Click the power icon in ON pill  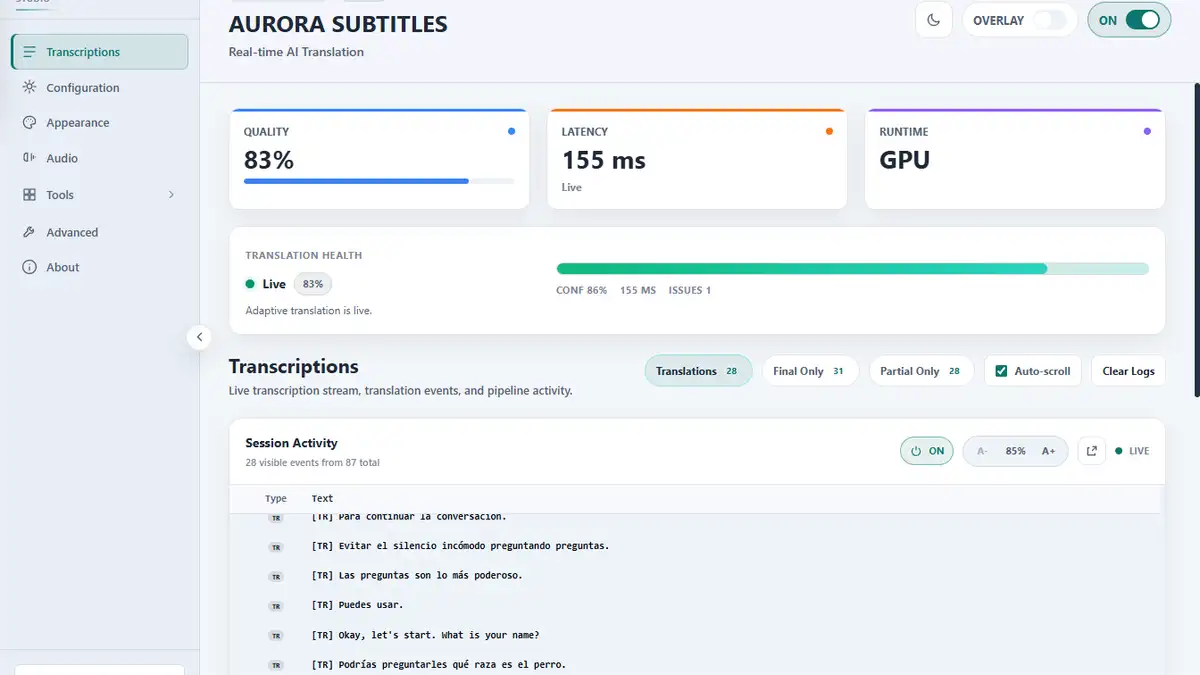[917, 451]
